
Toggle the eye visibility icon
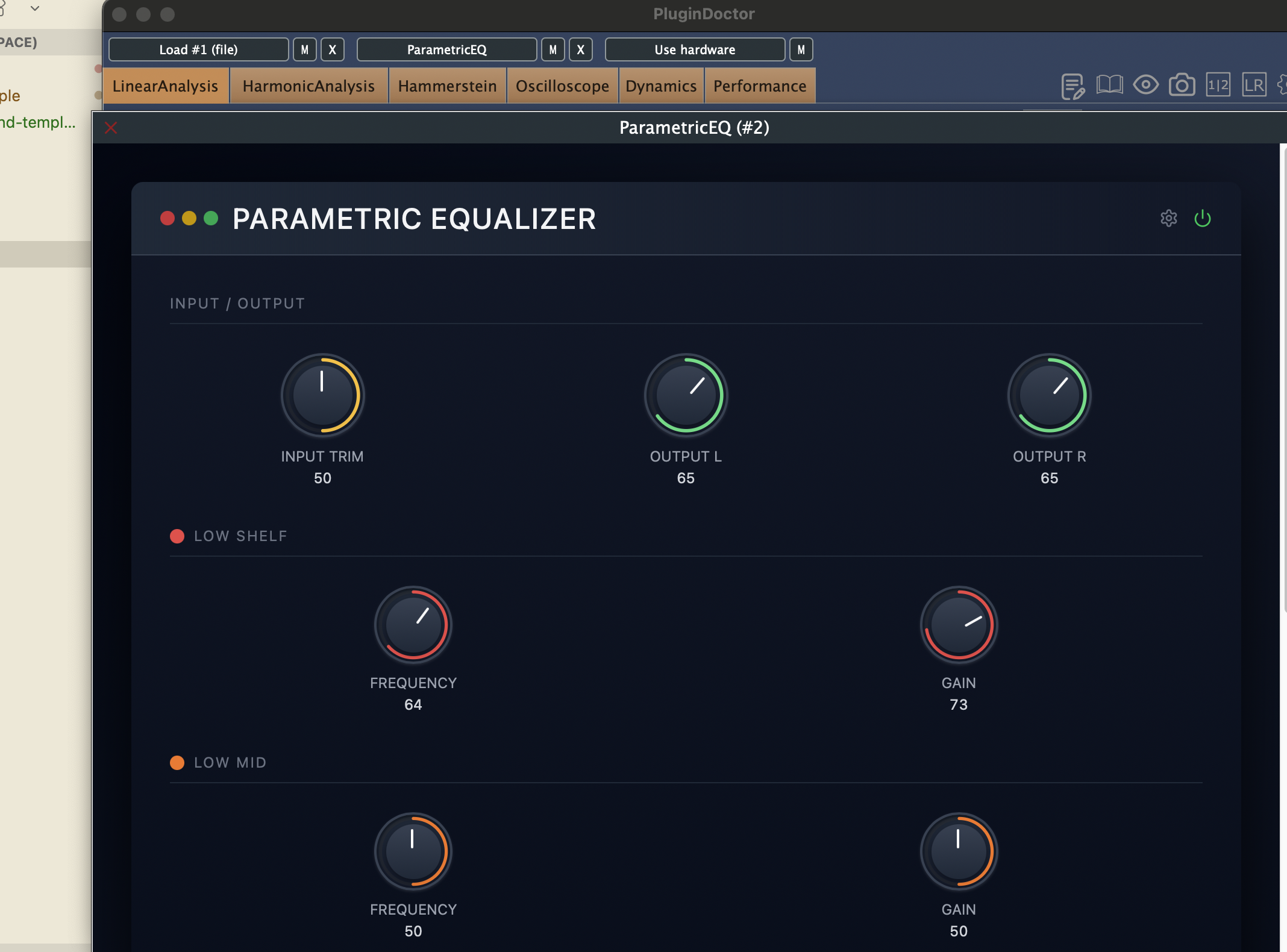pyautogui.click(x=1145, y=85)
